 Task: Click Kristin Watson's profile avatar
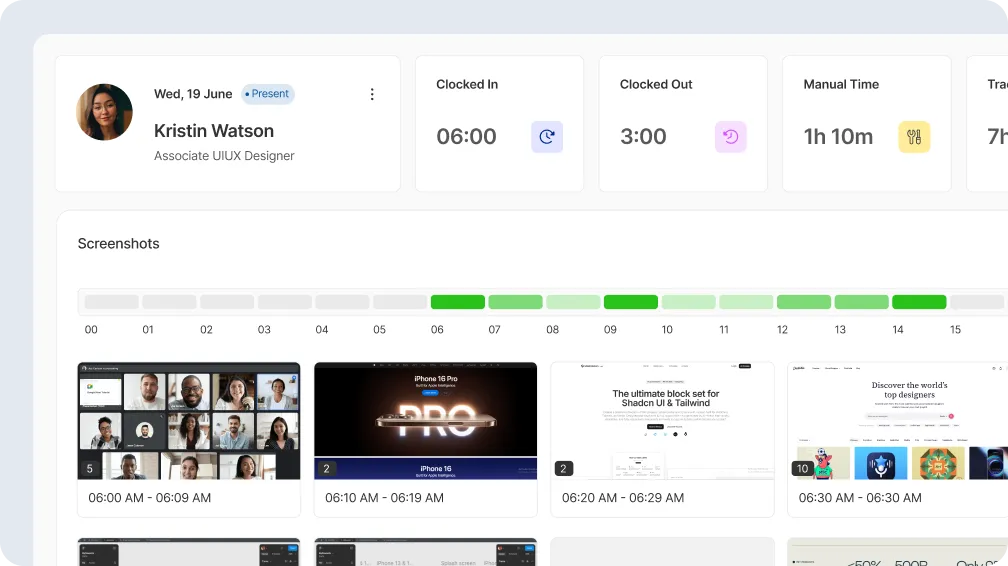[x=104, y=112]
